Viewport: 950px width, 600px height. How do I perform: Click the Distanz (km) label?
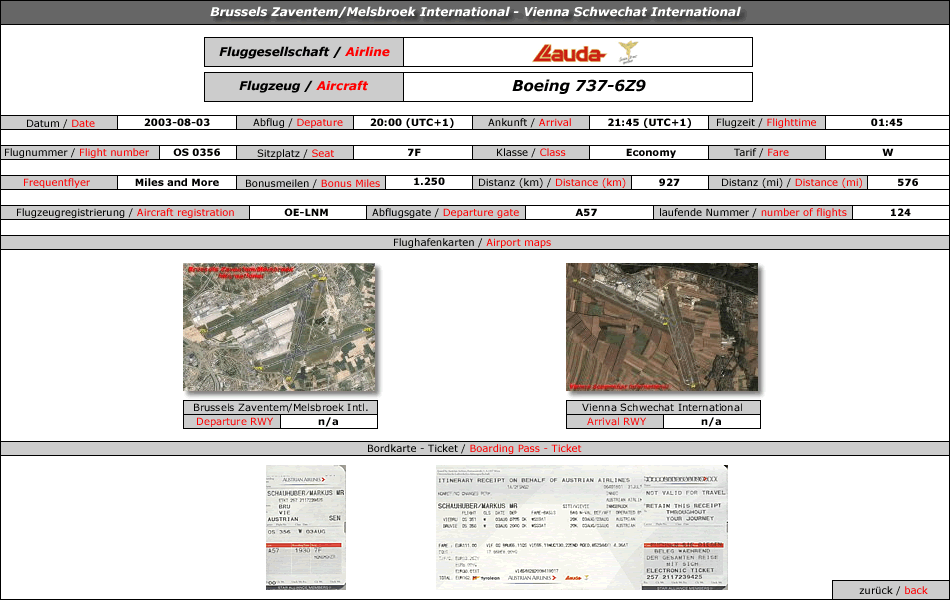[x=552, y=182]
